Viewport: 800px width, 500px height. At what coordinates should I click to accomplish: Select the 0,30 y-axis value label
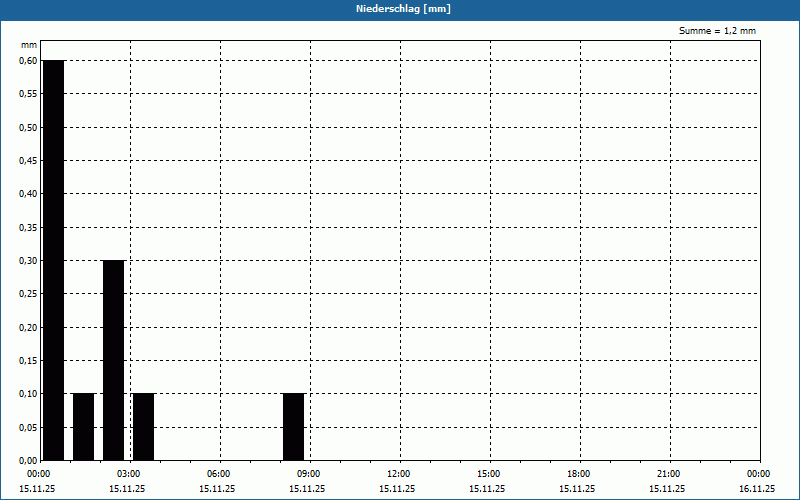pos(28,260)
